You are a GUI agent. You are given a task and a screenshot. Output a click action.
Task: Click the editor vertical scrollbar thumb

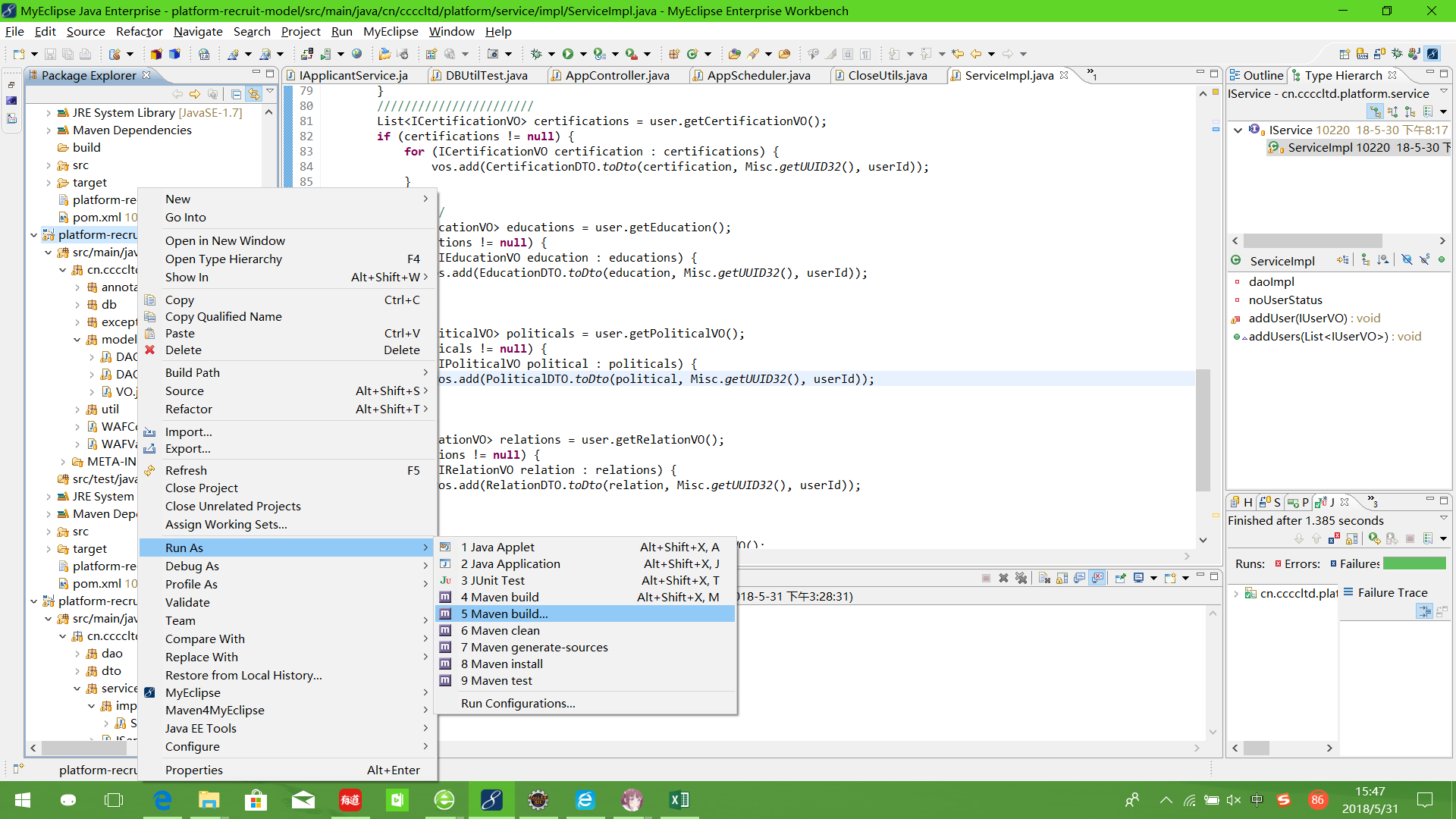[x=1203, y=430]
